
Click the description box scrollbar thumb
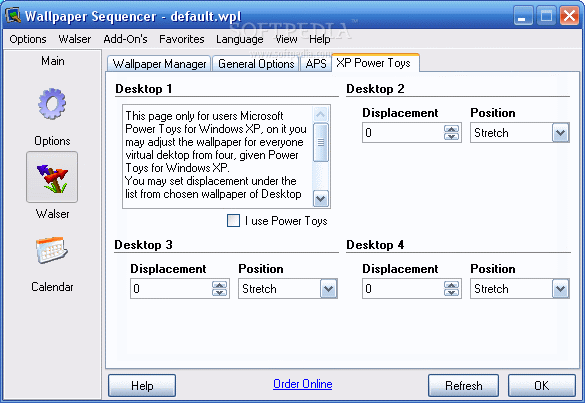(320, 143)
